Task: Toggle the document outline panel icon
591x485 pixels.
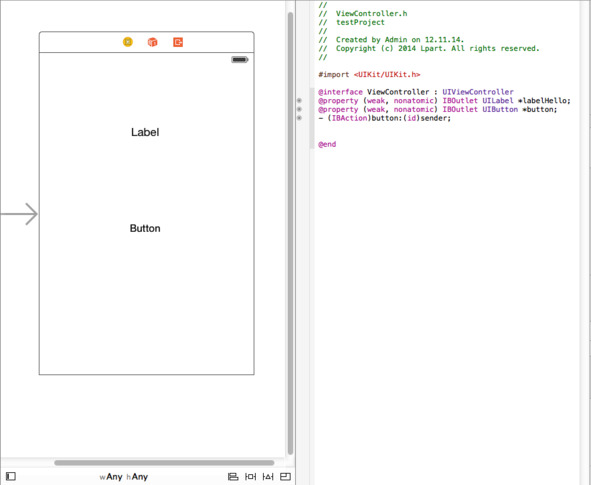Action: pyautogui.click(x=11, y=476)
